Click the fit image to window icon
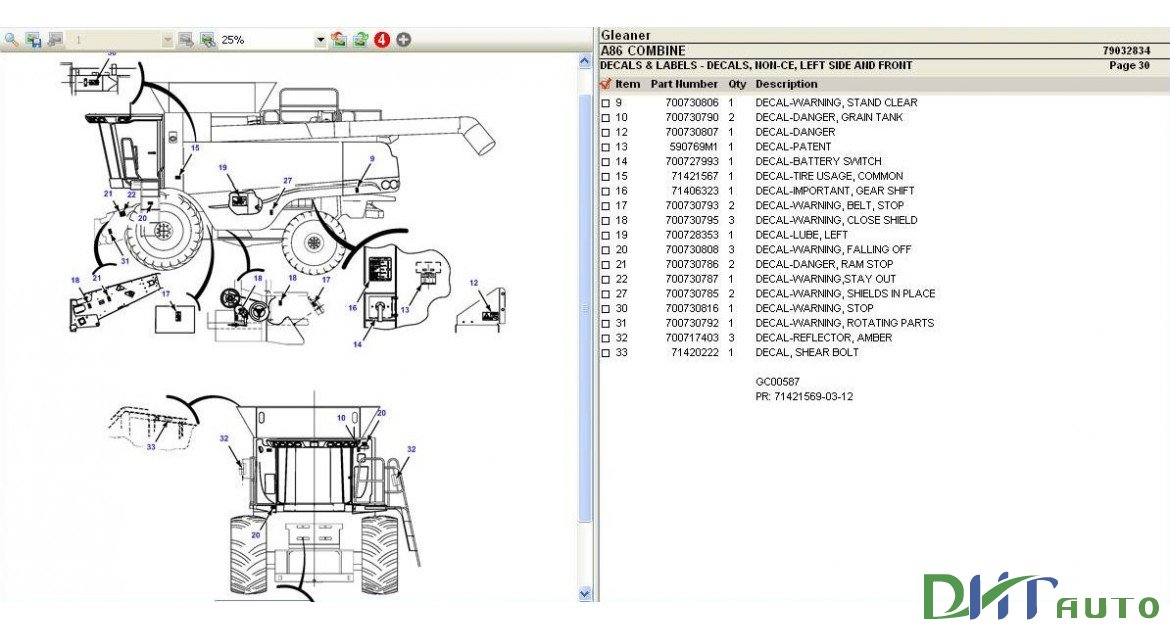The height and width of the screenshot is (630, 1170). coord(207,40)
